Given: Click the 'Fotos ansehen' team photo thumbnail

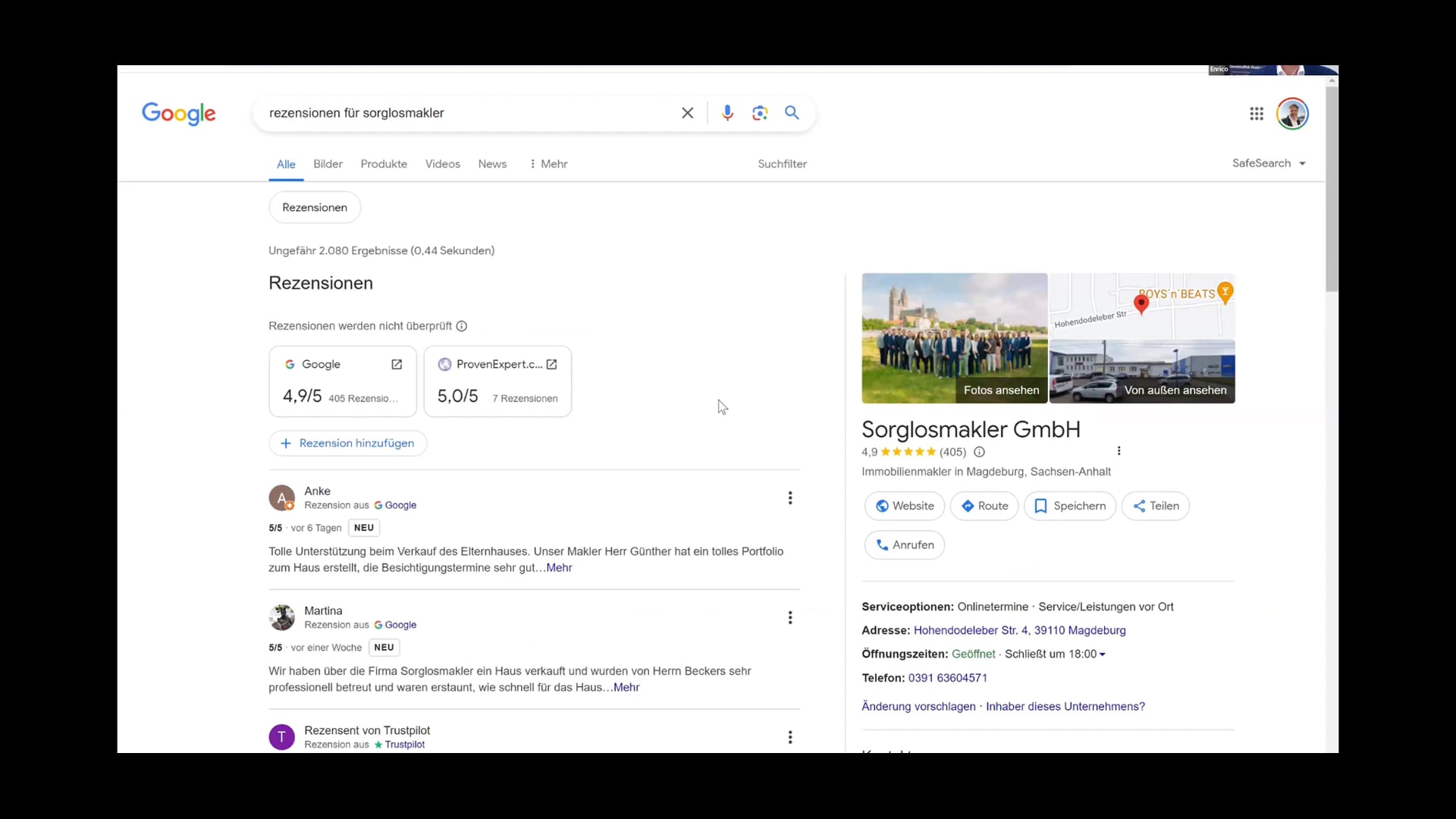Looking at the screenshot, I should point(954,338).
